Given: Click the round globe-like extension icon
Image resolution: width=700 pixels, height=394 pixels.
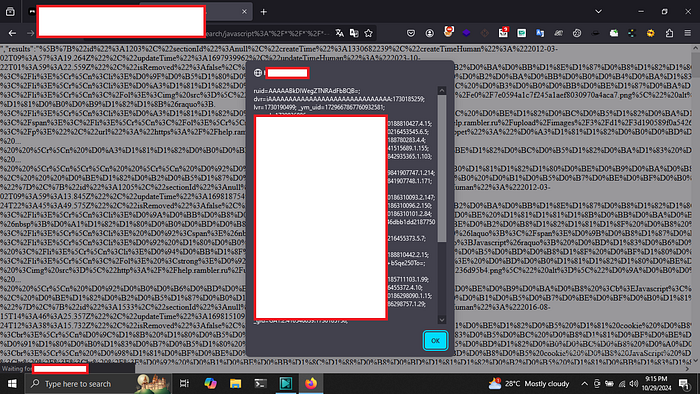Looking at the screenshot, I should pyautogui.click(x=577, y=33).
